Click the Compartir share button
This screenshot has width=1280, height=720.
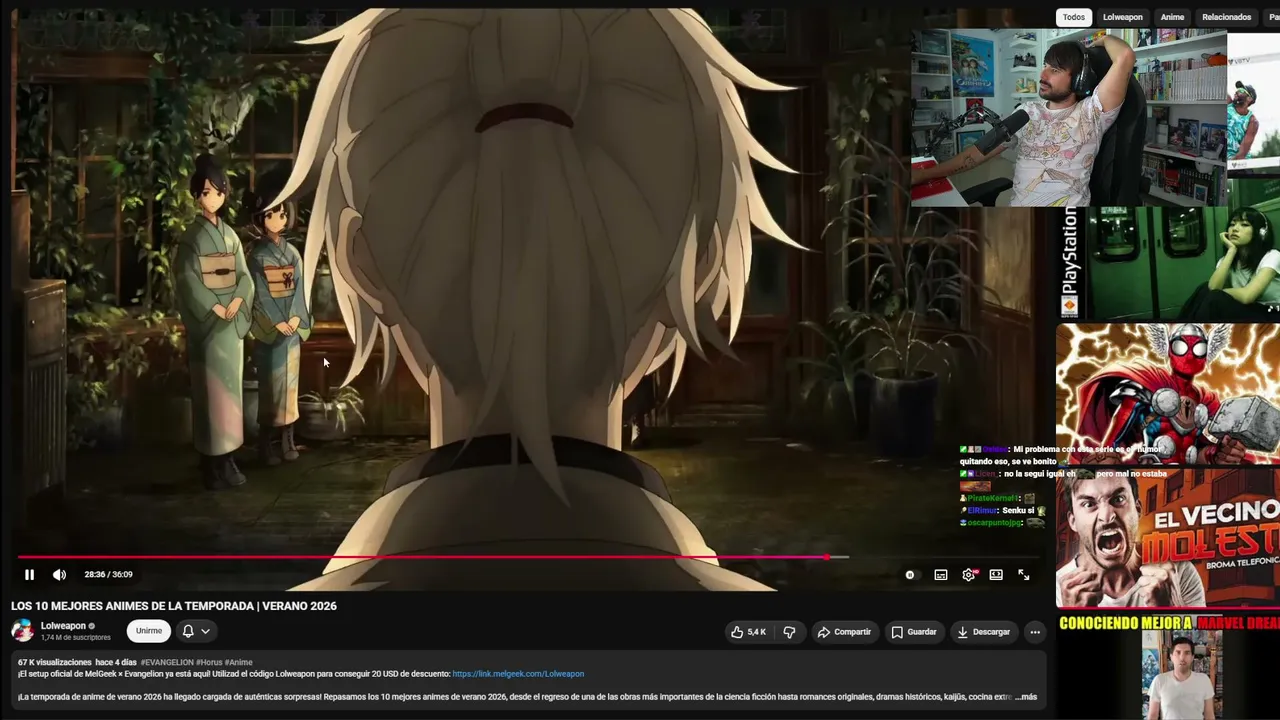coord(844,632)
